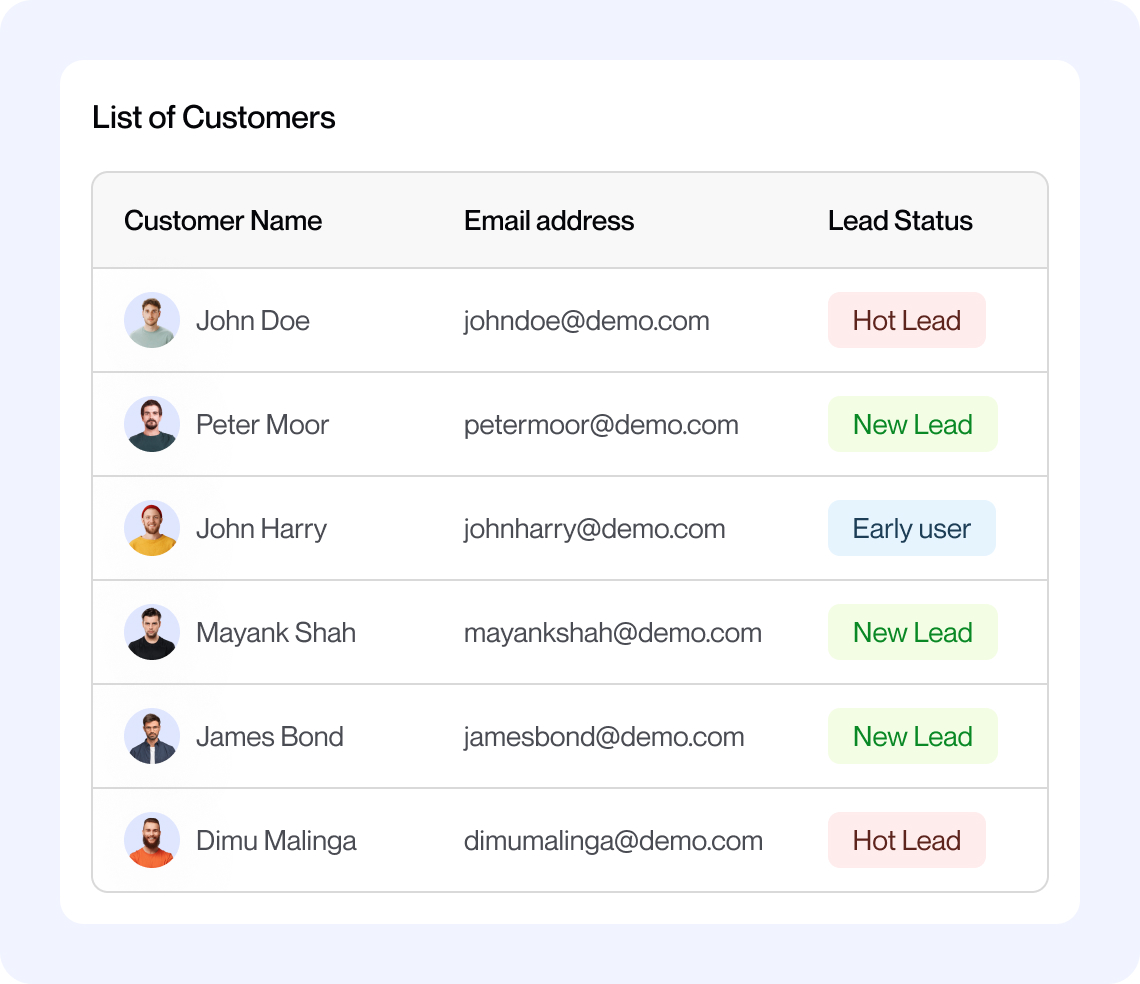Select John Harry's avatar with red beanie
The width and height of the screenshot is (1140, 984).
pyautogui.click(x=152, y=528)
